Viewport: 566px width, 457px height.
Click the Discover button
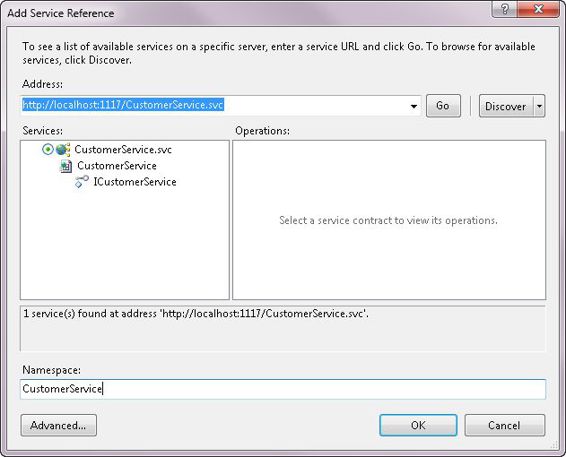coord(506,106)
